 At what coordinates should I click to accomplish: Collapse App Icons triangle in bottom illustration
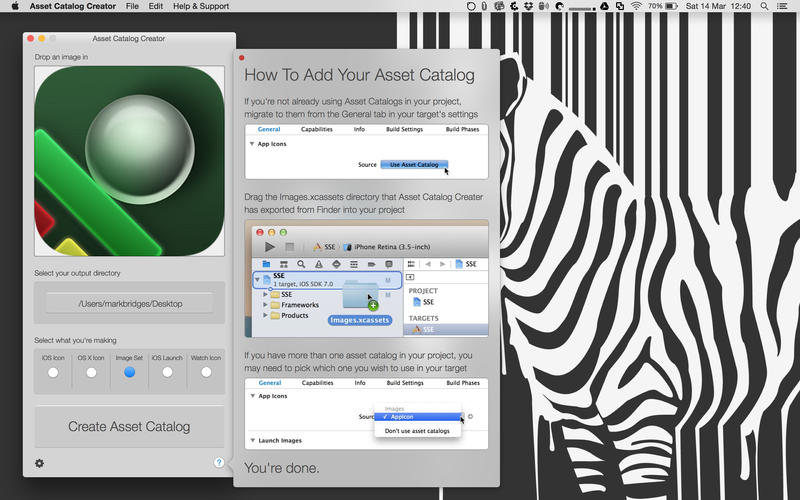[x=252, y=396]
